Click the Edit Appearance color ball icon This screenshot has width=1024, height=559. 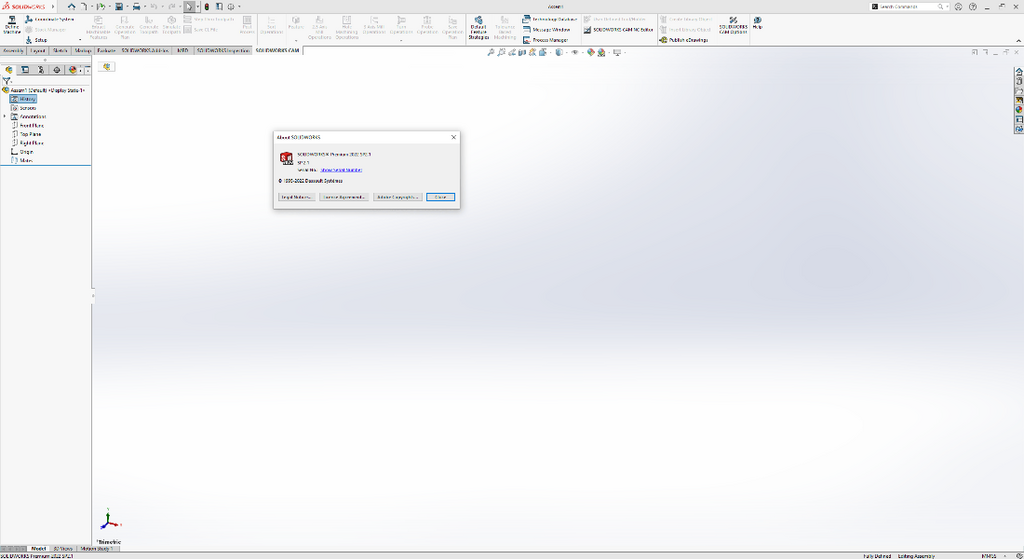[x=590, y=52]
